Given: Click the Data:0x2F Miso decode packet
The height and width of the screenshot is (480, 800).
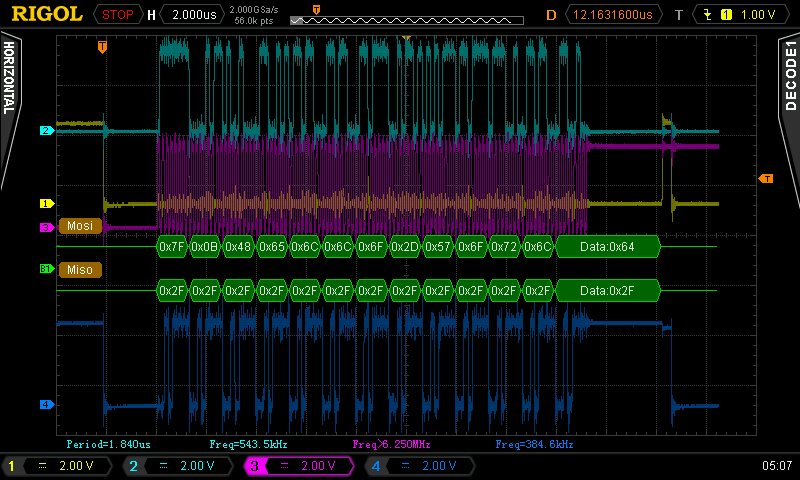Looking at the screenshot, I should 608,291.
